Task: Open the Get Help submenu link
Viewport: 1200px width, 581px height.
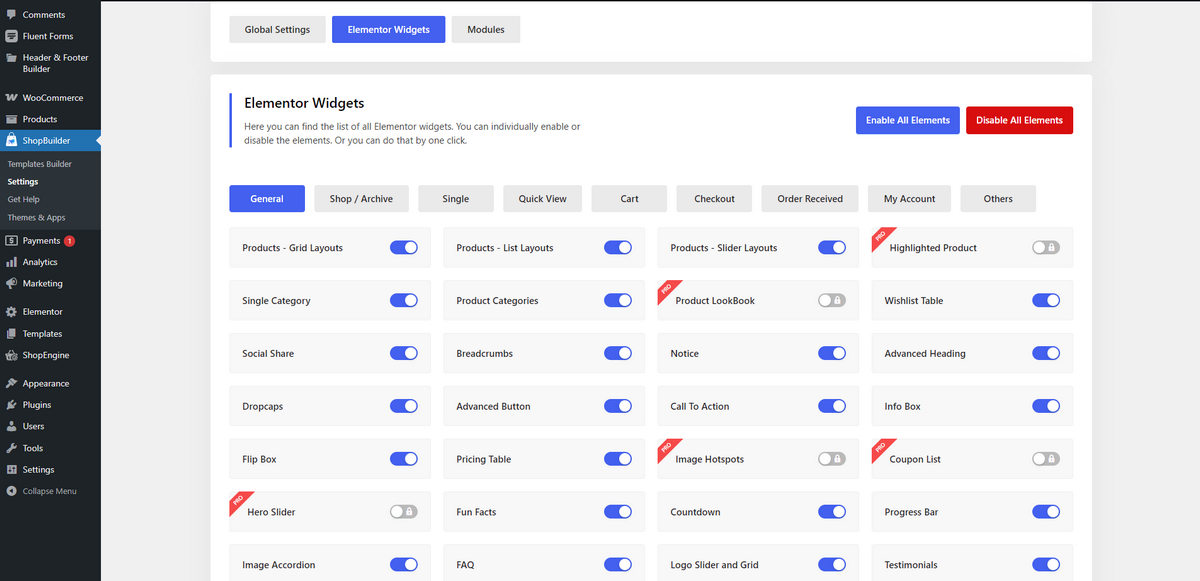Action: (x=23, y=200)
